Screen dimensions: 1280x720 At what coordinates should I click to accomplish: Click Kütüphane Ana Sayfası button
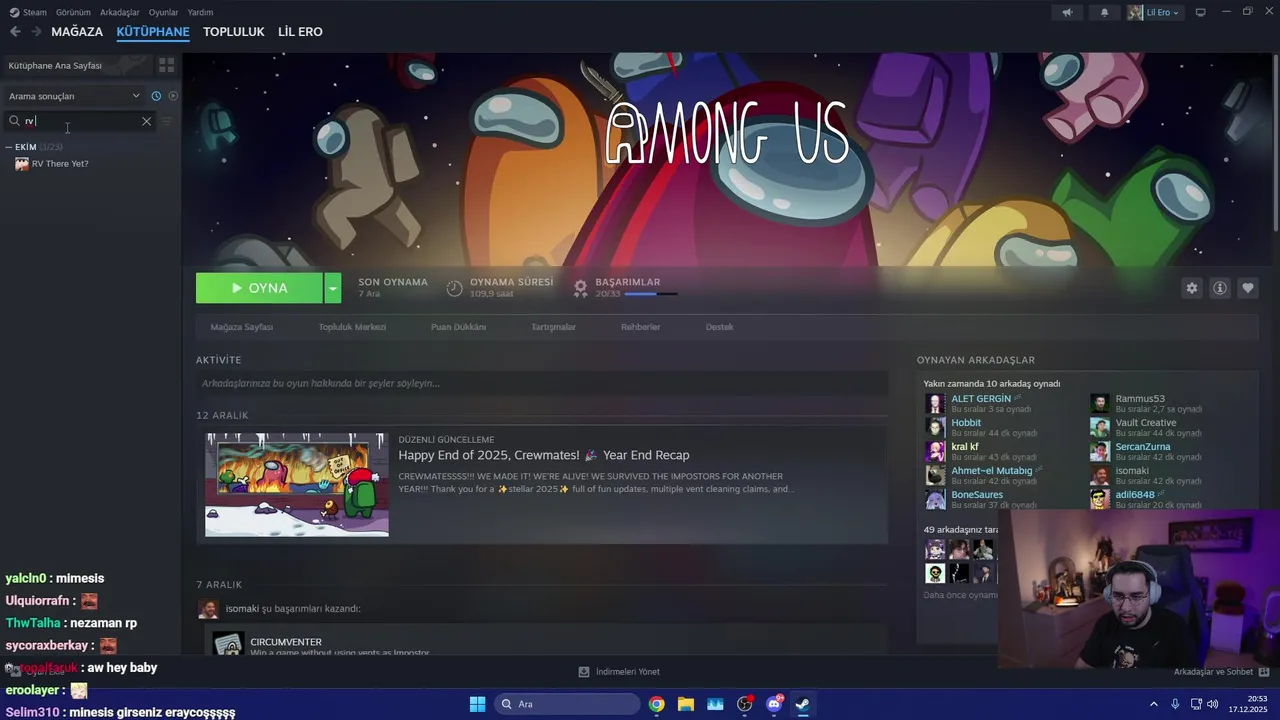coord(77,65)
